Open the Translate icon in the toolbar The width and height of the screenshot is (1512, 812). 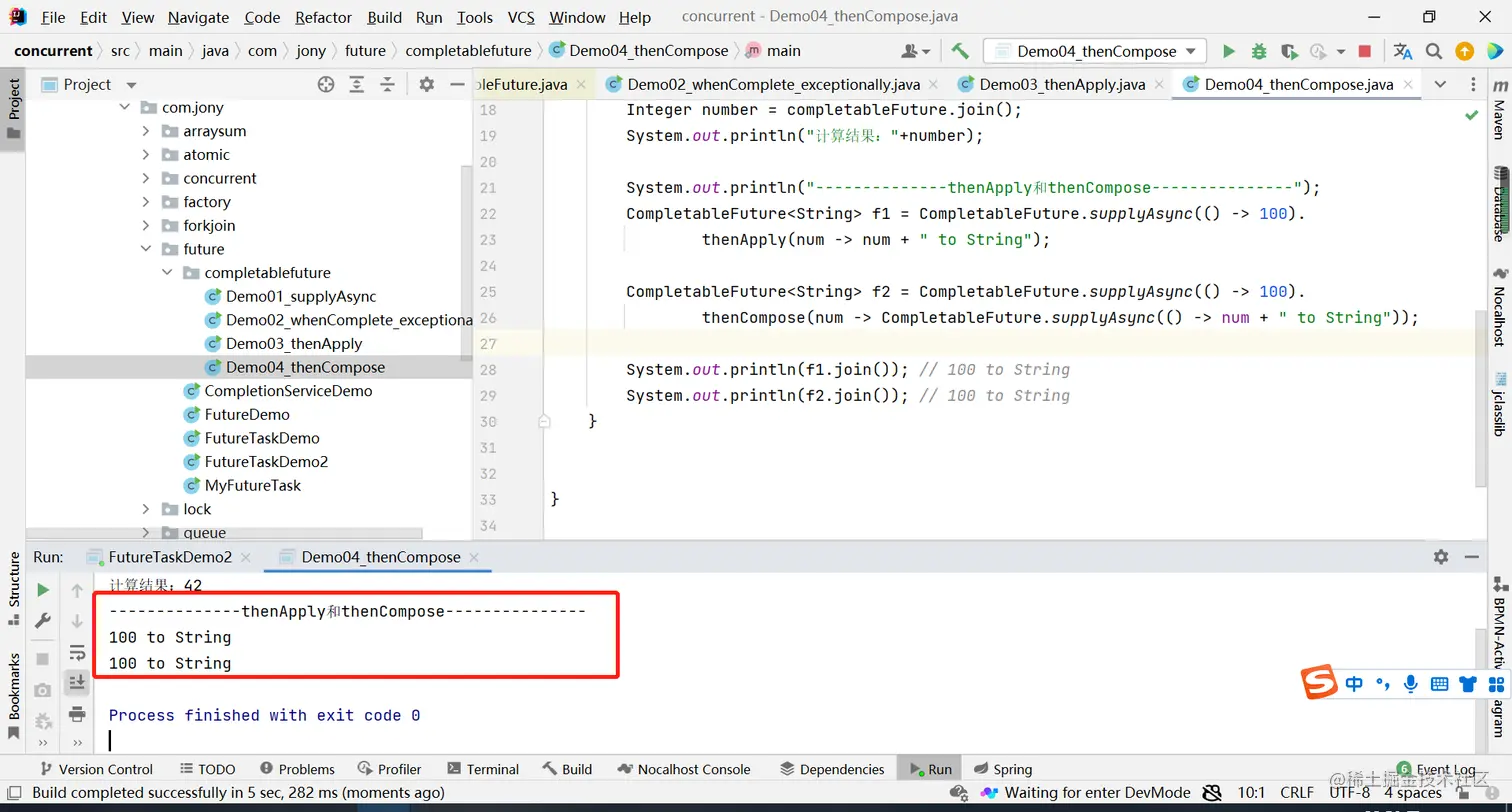(1403, 51)
